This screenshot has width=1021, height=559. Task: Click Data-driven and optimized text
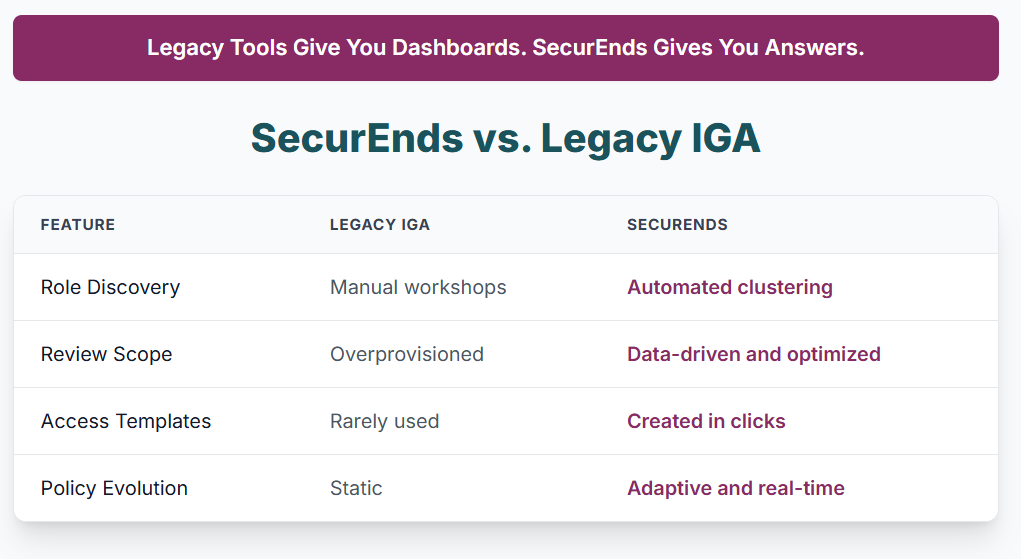(x=754, y=354)
